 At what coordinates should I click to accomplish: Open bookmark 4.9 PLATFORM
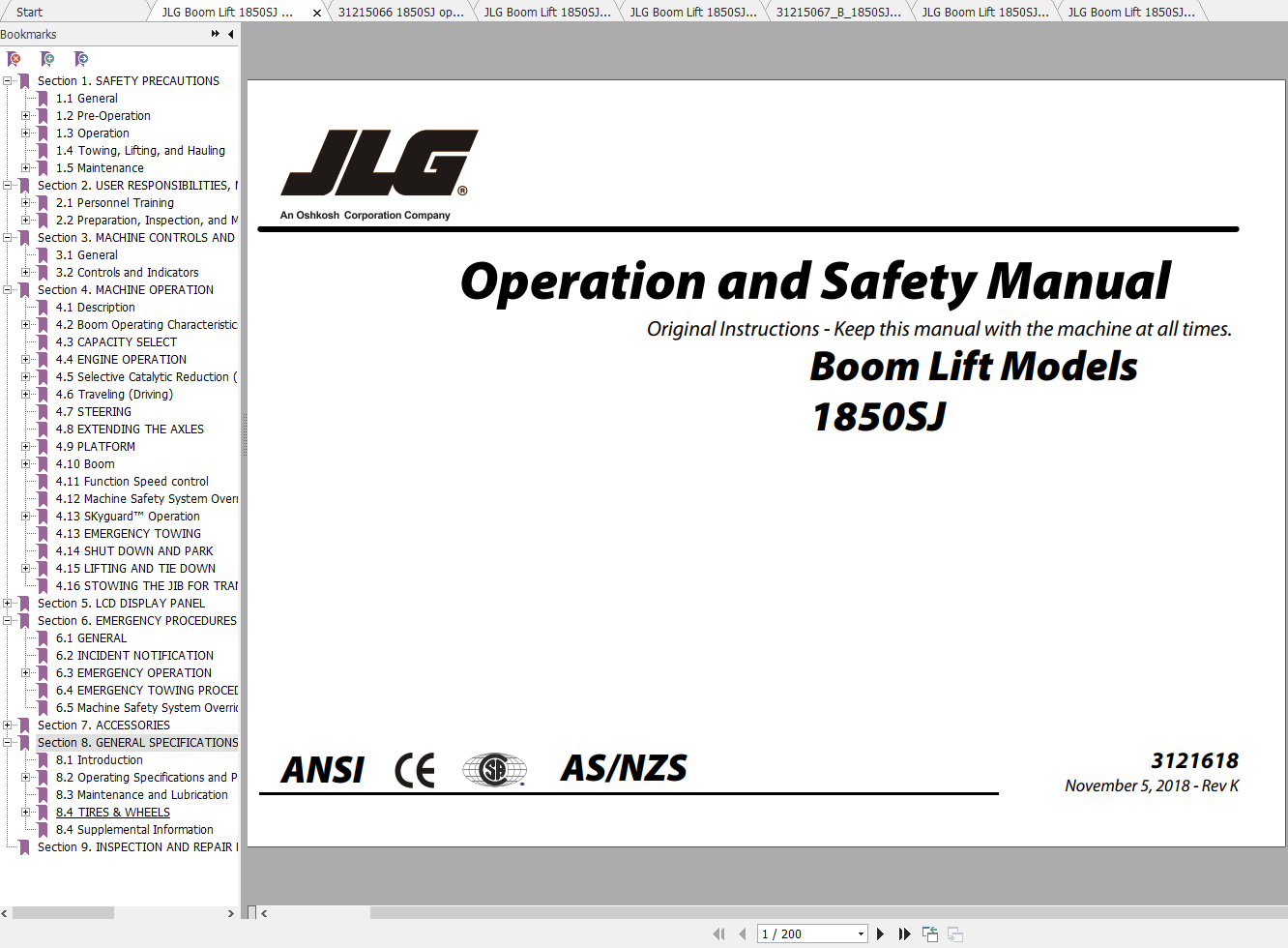point(96,447)
